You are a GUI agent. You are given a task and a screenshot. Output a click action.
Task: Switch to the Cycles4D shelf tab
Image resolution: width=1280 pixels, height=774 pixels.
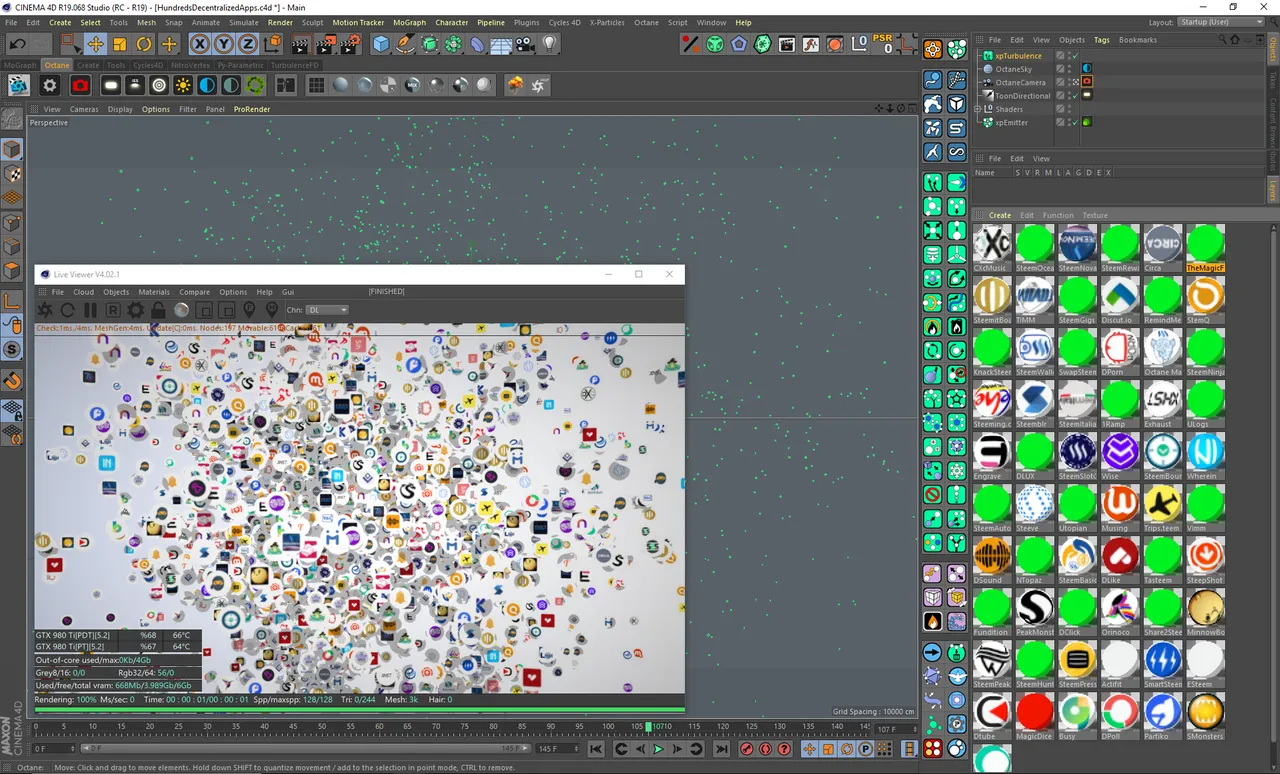[148, 65]
